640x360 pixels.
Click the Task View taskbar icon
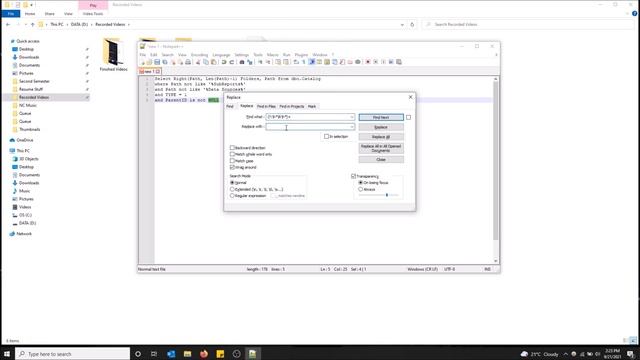tap(154, 354)
